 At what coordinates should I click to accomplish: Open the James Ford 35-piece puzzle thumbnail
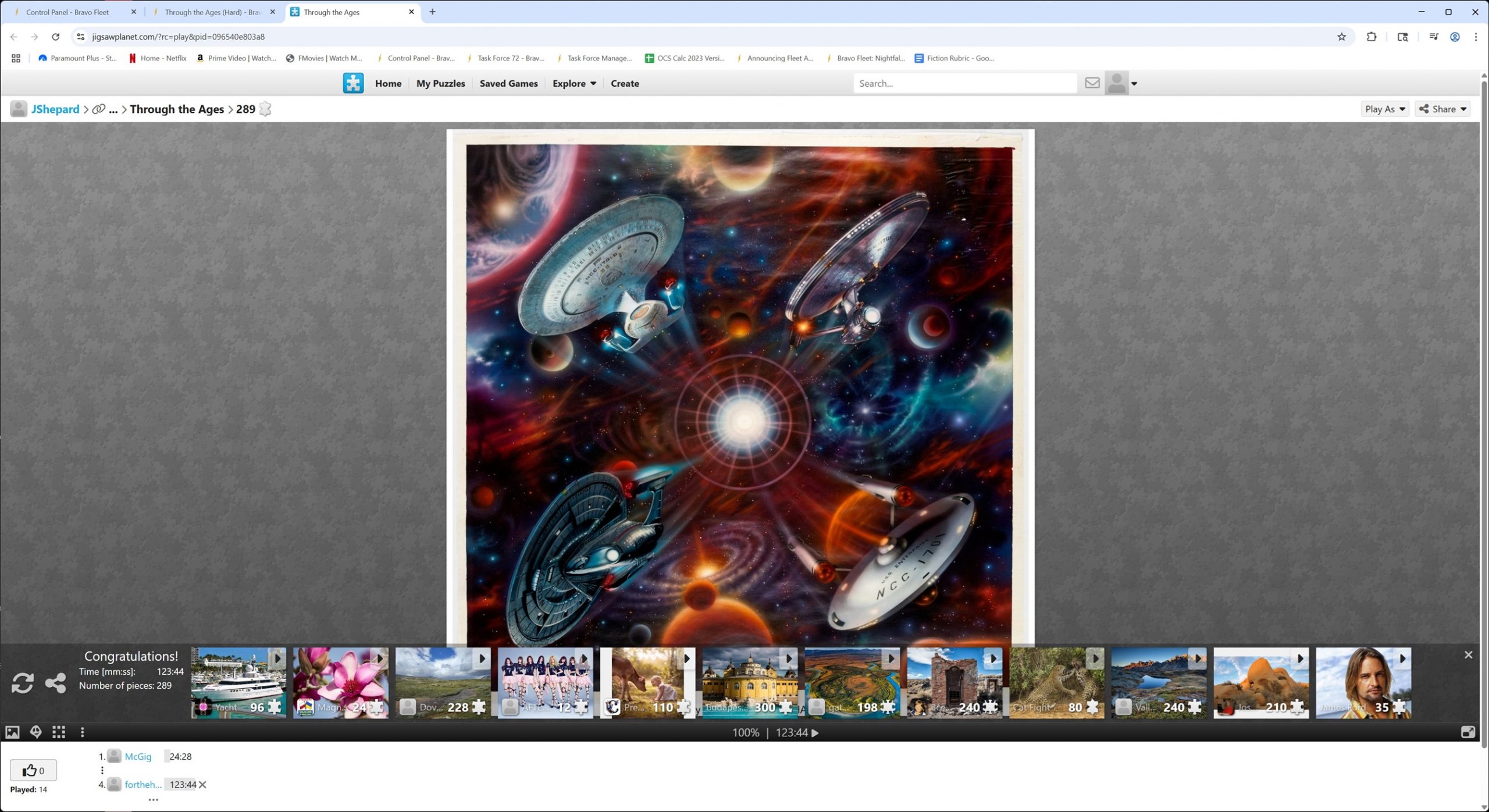(x=1363, y=683)
